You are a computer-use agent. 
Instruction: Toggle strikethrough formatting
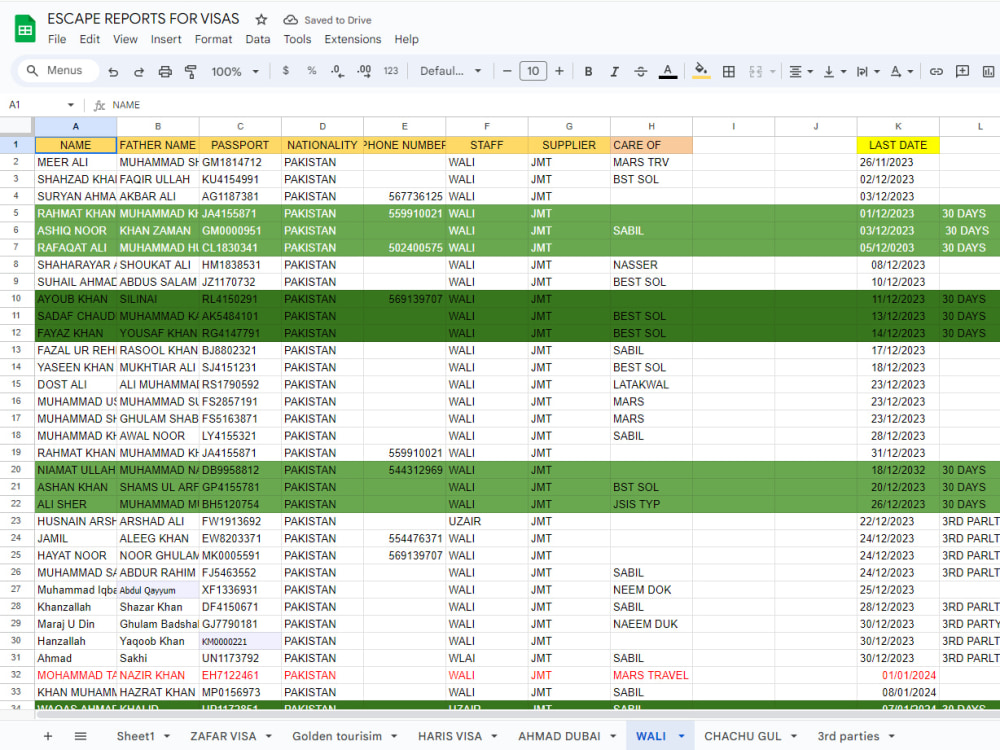(640, 71)
